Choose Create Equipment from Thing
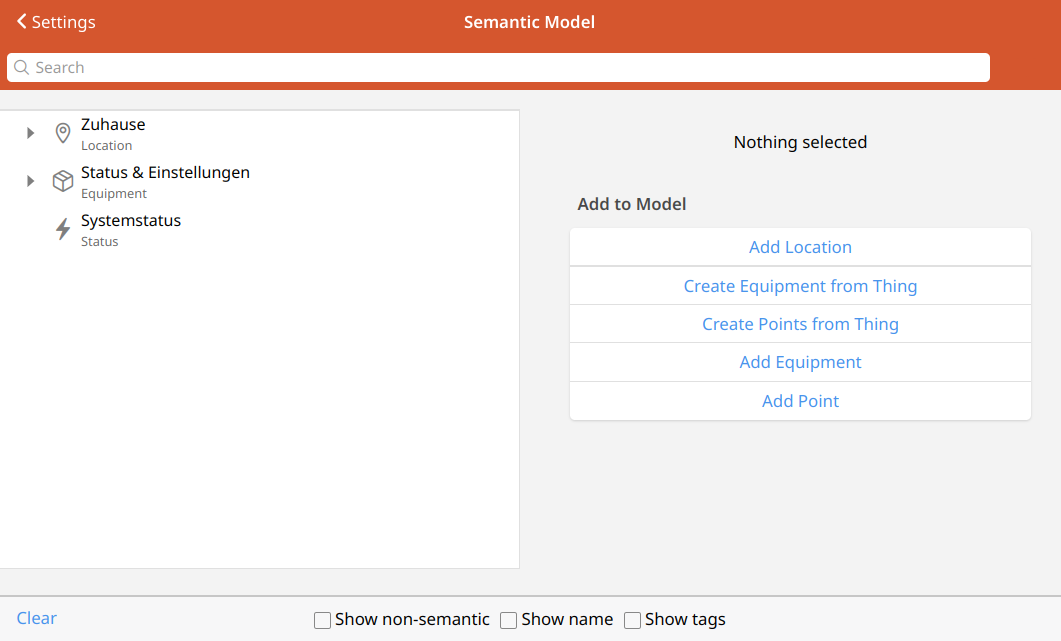 pos(800,286)
